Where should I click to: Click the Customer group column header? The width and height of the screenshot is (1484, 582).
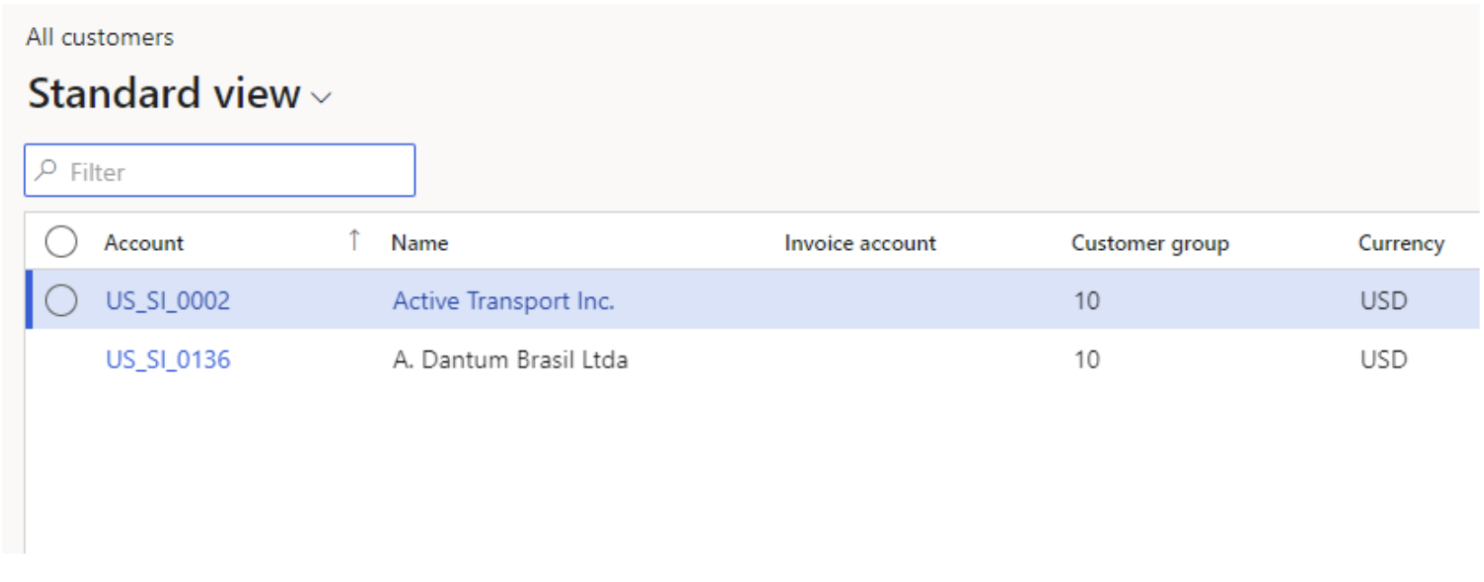pyautogui.click(x=1149, y=243)
